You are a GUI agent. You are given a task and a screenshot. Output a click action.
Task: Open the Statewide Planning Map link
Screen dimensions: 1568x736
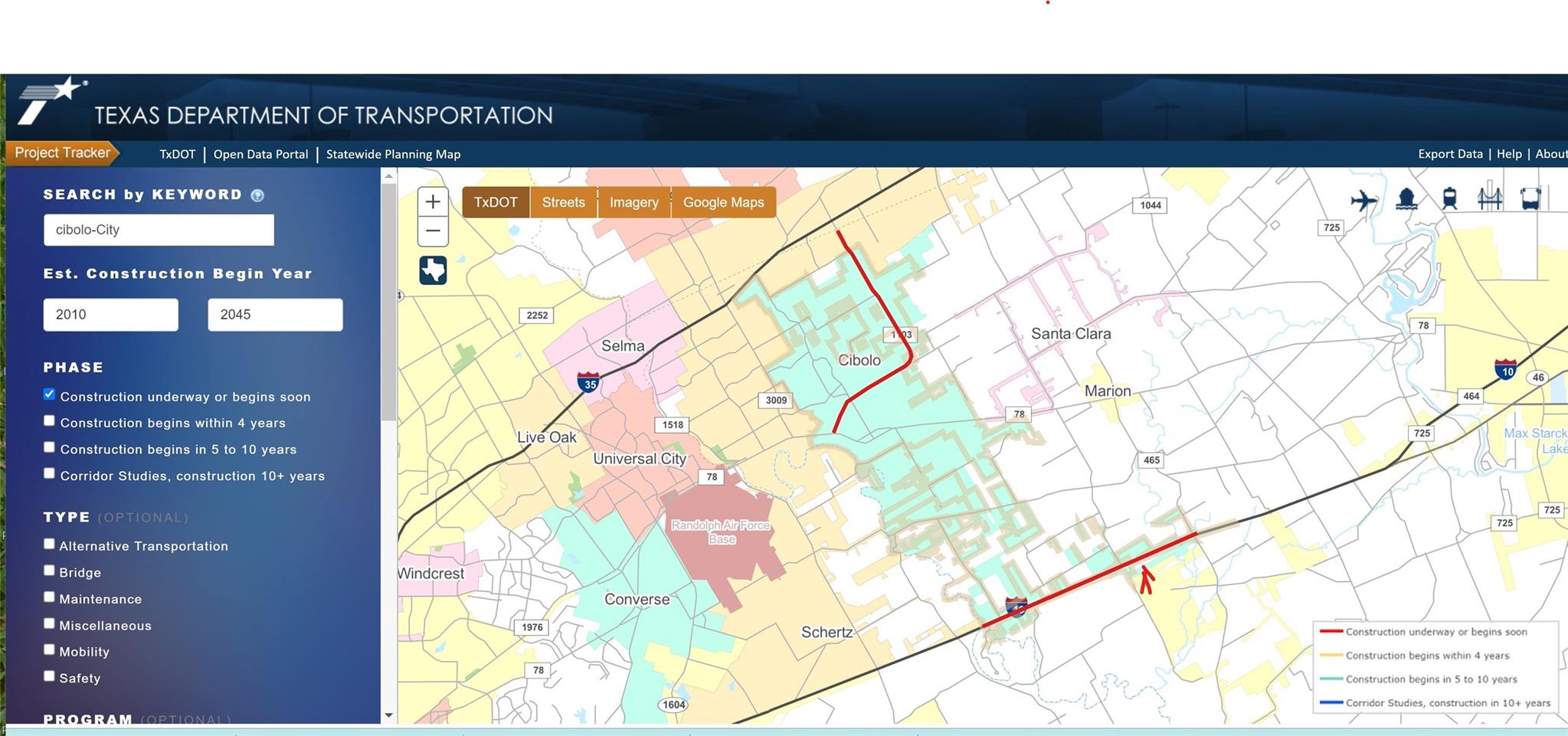pyautogui.click(x=393, y=154)
